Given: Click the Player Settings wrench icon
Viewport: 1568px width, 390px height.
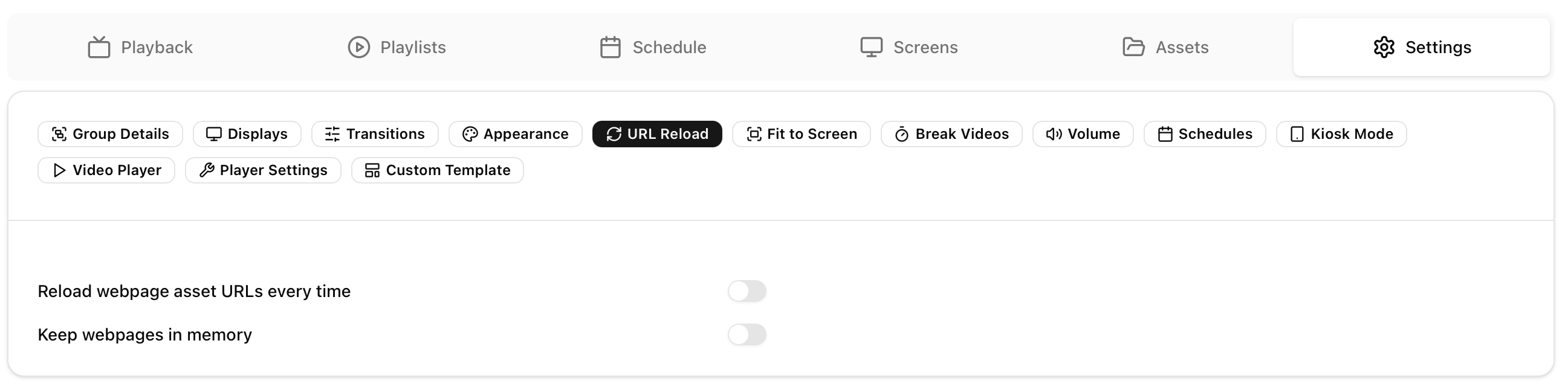Looking at the screenshot, I should point(207,171).
